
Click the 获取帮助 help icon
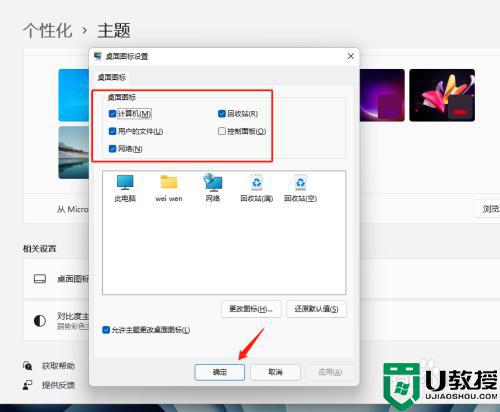tap(27, 366)
